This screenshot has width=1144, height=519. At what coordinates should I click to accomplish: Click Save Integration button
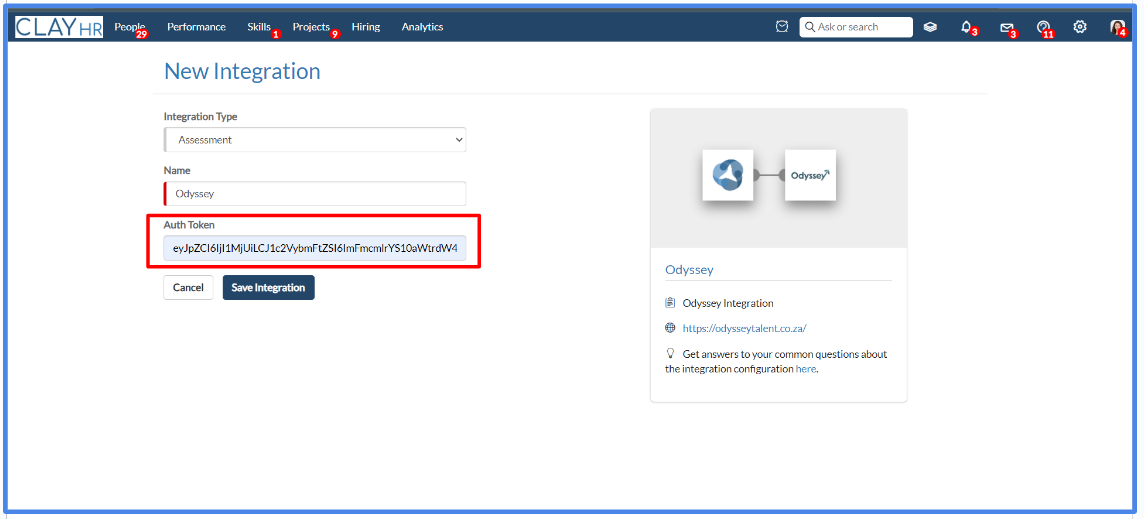point(268,288)
